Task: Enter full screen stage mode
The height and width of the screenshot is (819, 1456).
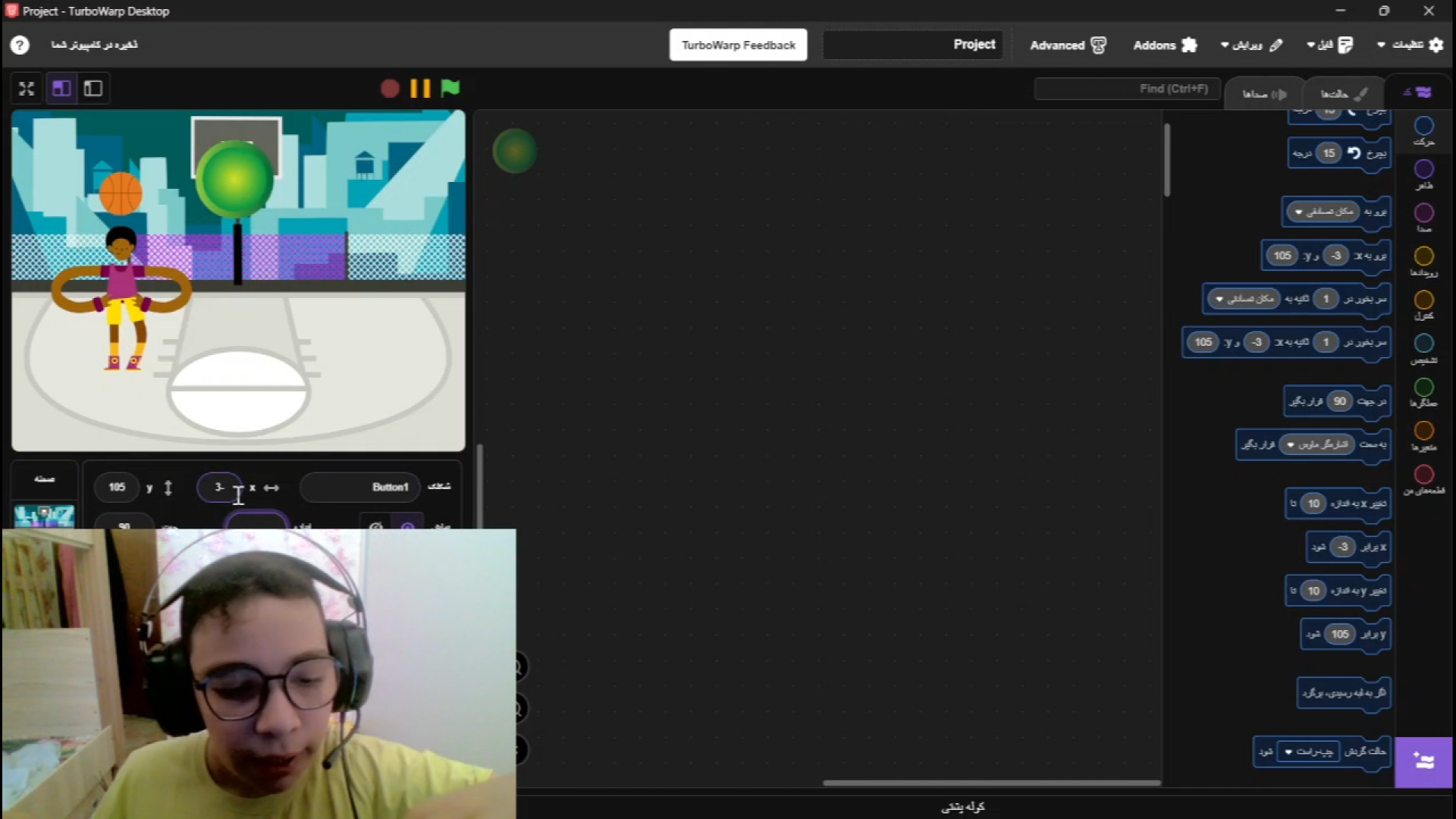Action: (27, 89)
